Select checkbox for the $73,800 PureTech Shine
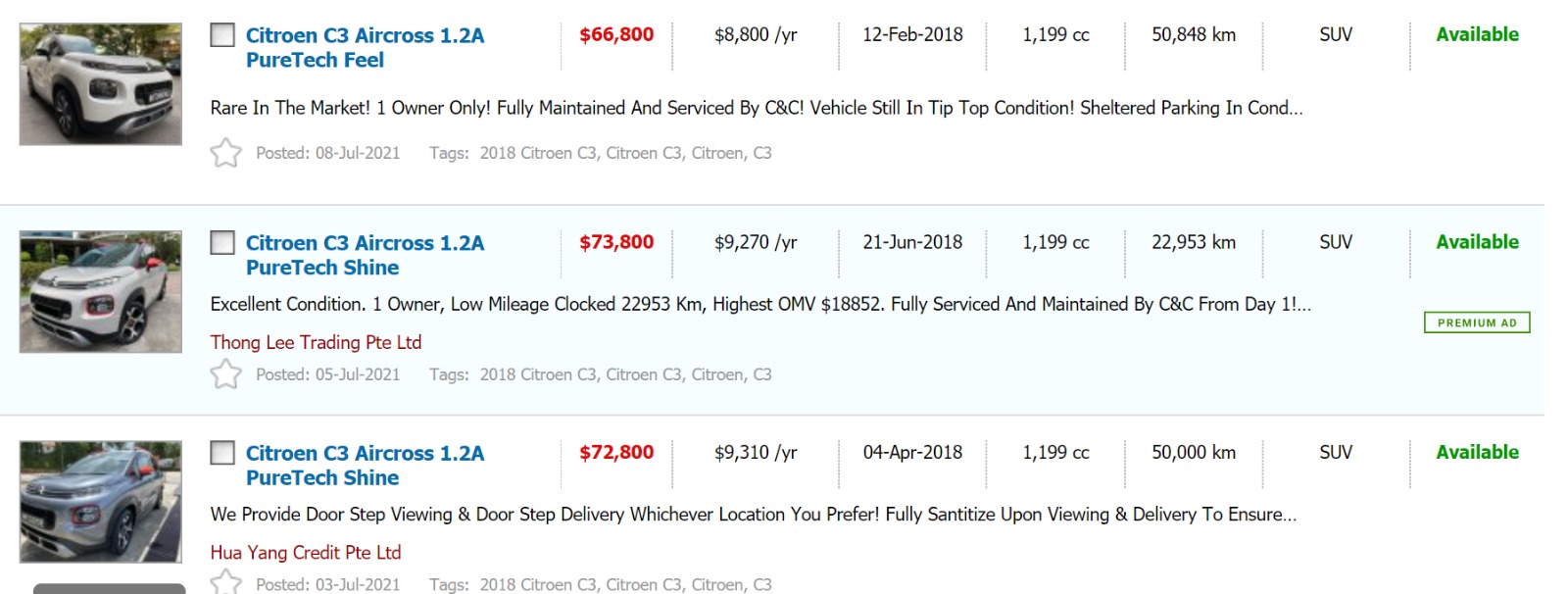Viewport: 1568px width, 594px height. pos(223,243)
